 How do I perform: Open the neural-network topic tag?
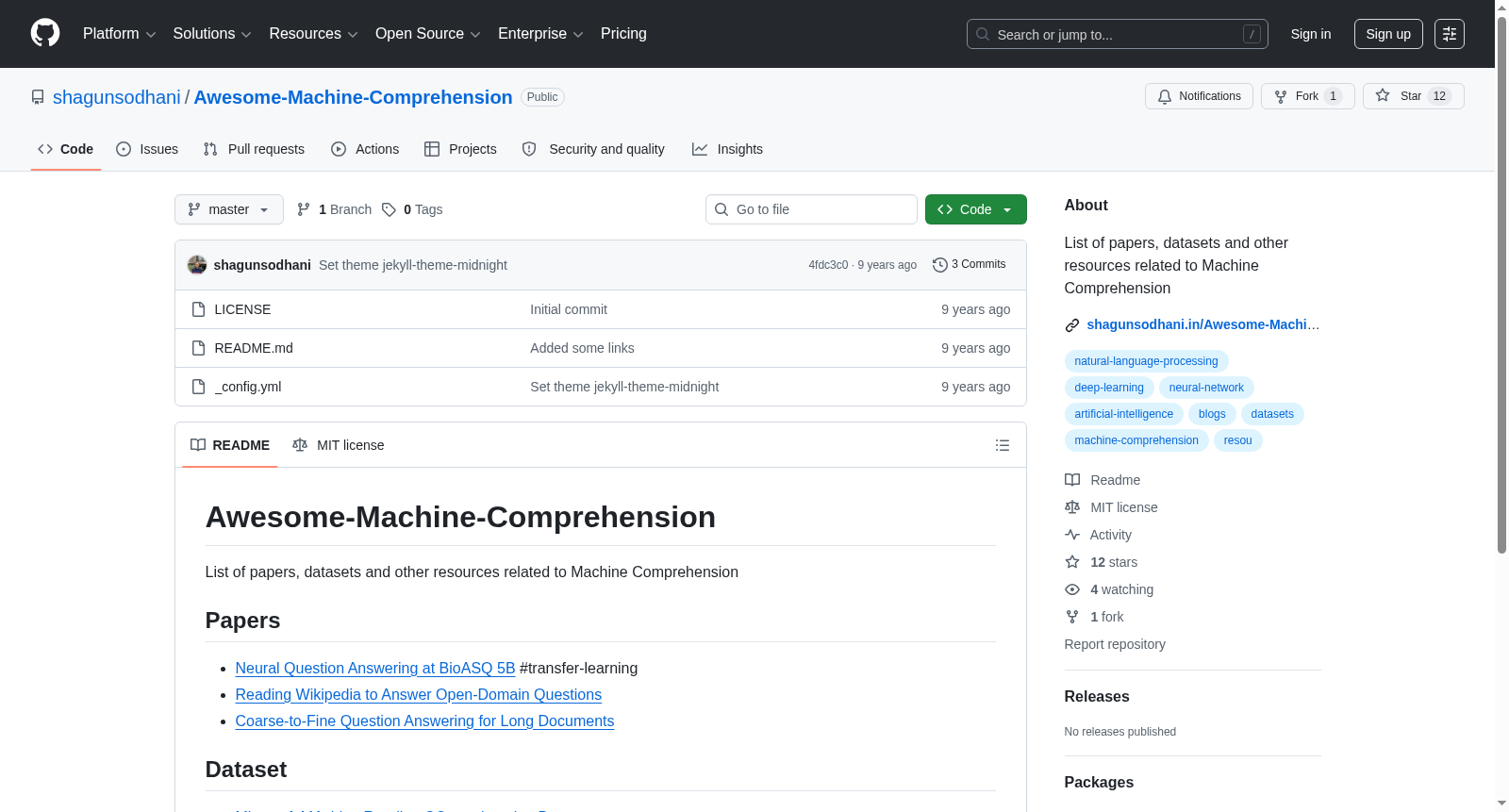click(x=1206, y=388)
